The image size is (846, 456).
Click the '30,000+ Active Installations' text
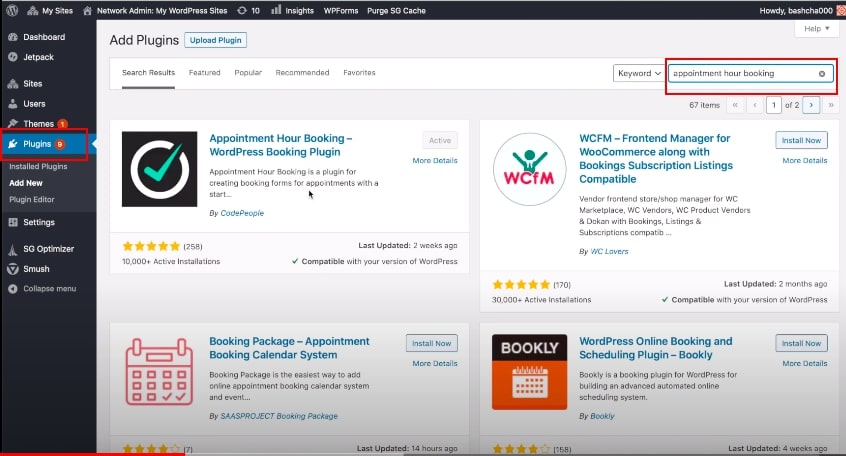(x=541, y=300)
